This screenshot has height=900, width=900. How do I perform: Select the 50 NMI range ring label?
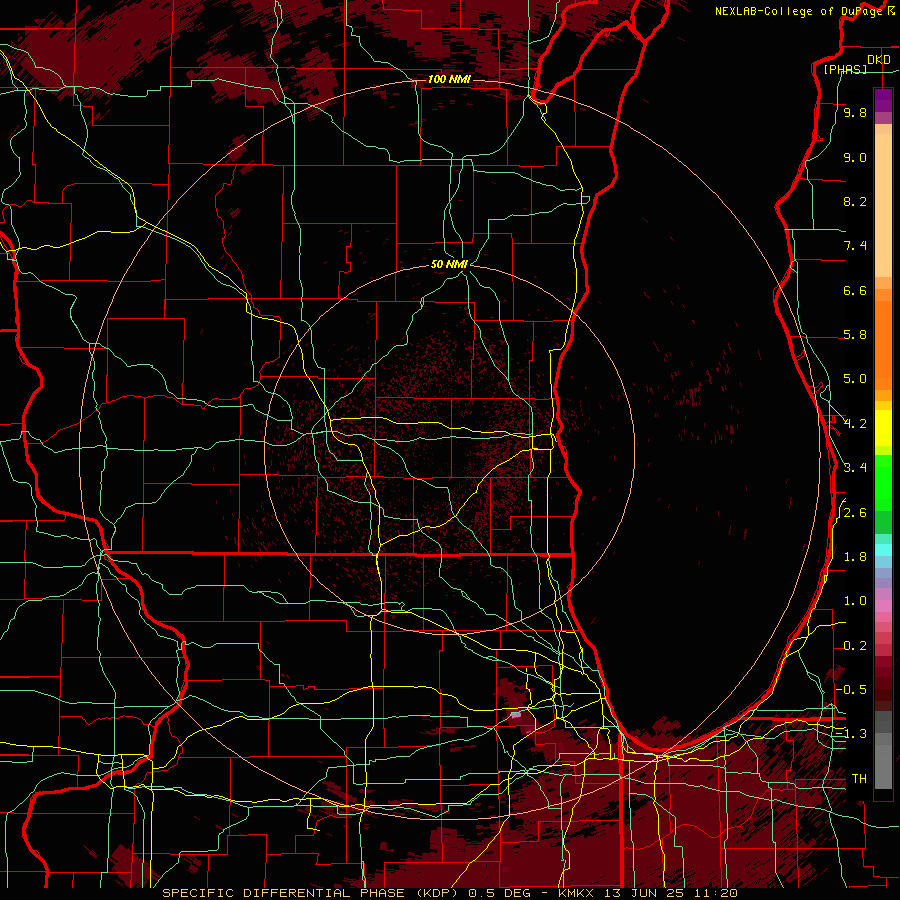(x=449, y=264)
